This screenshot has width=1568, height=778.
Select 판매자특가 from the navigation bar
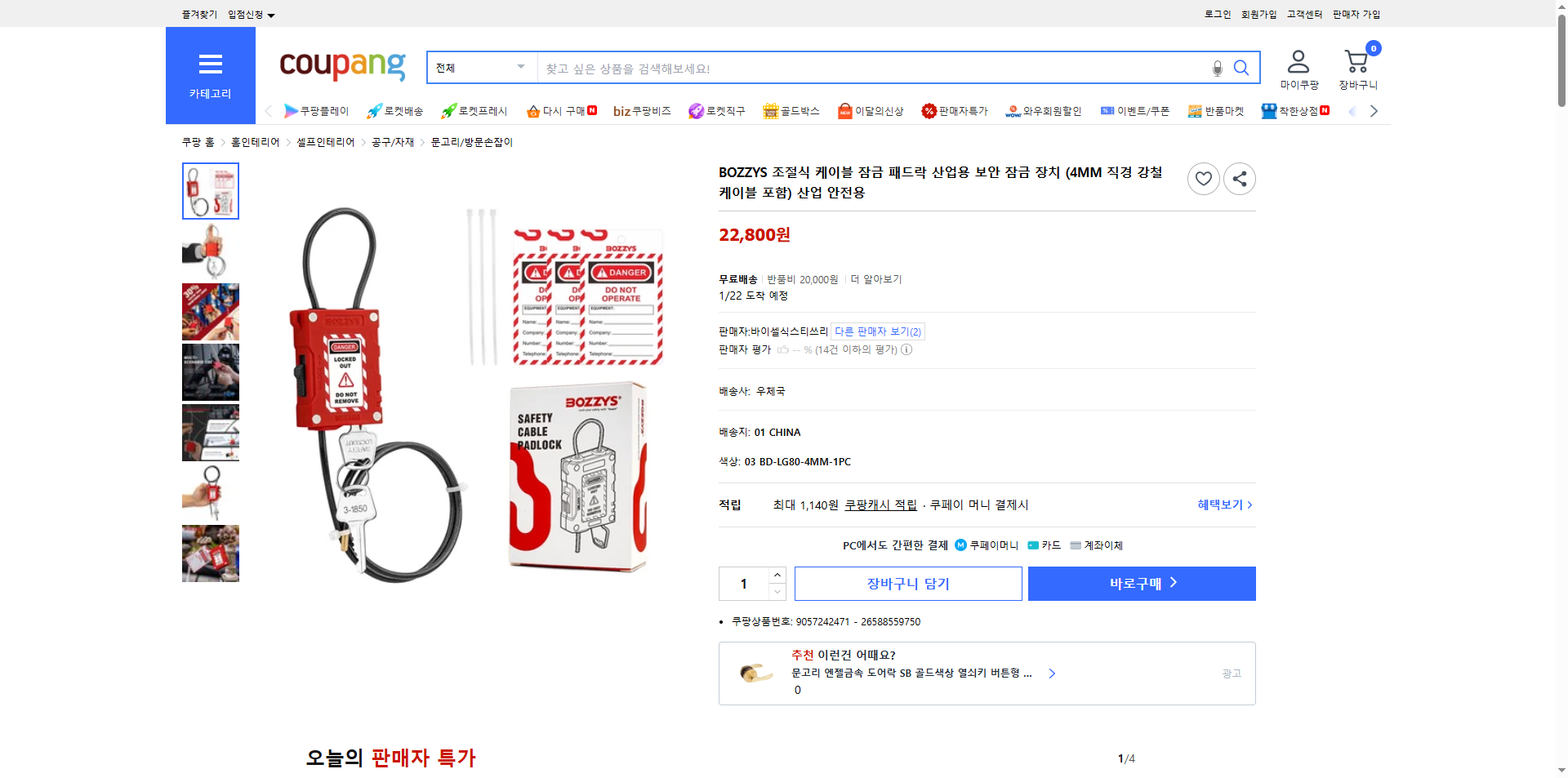955,110
